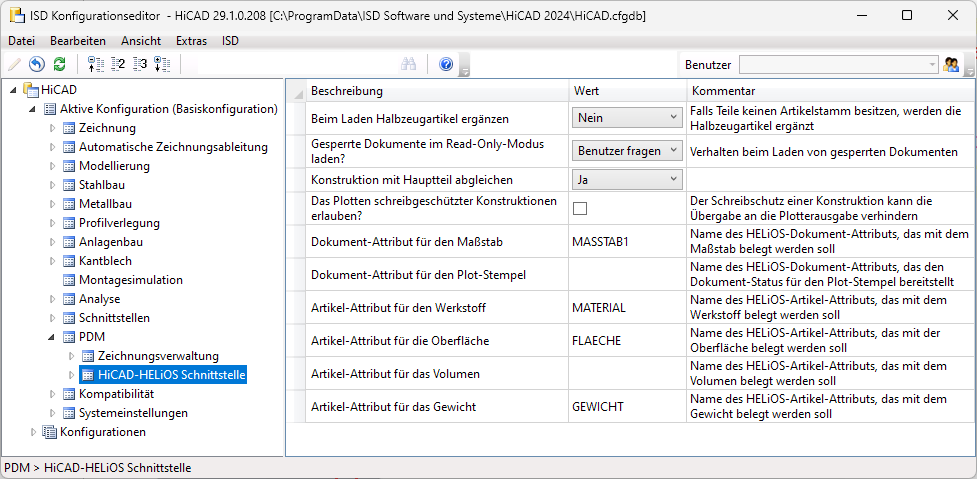Click the blue undo arrow toolbar icon
The height and width of the screenshot is (479, 977).
[x=37, y=64]
